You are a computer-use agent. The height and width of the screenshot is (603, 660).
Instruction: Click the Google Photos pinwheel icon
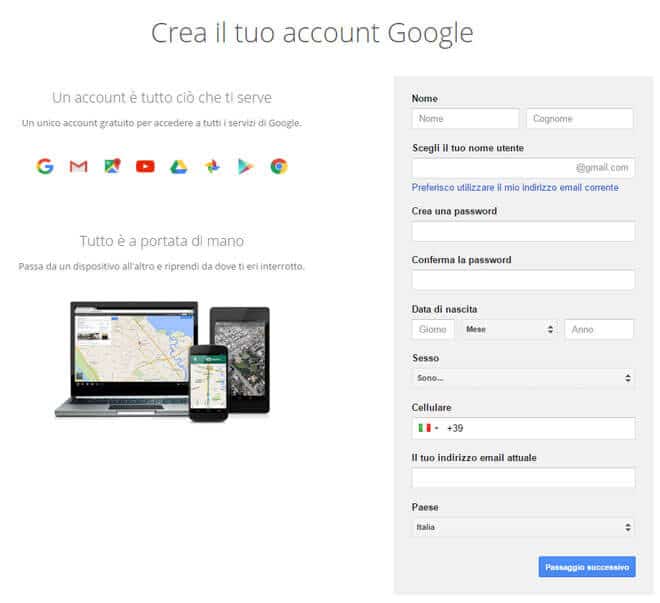click(x=212, y=166)
